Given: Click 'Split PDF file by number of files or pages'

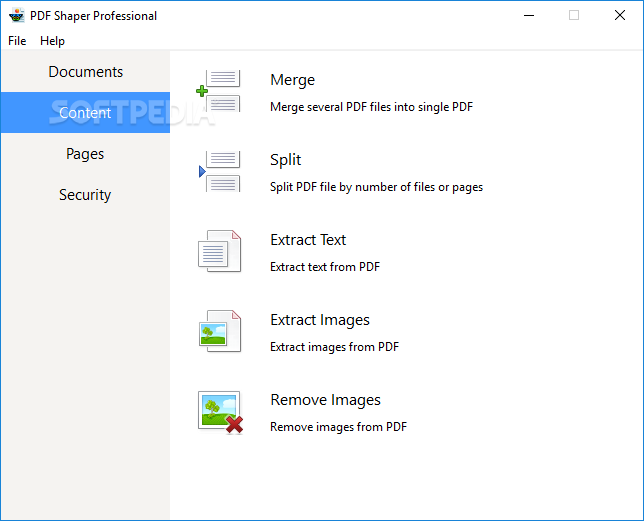Looking at the screenshot, I should click(376, 187).
